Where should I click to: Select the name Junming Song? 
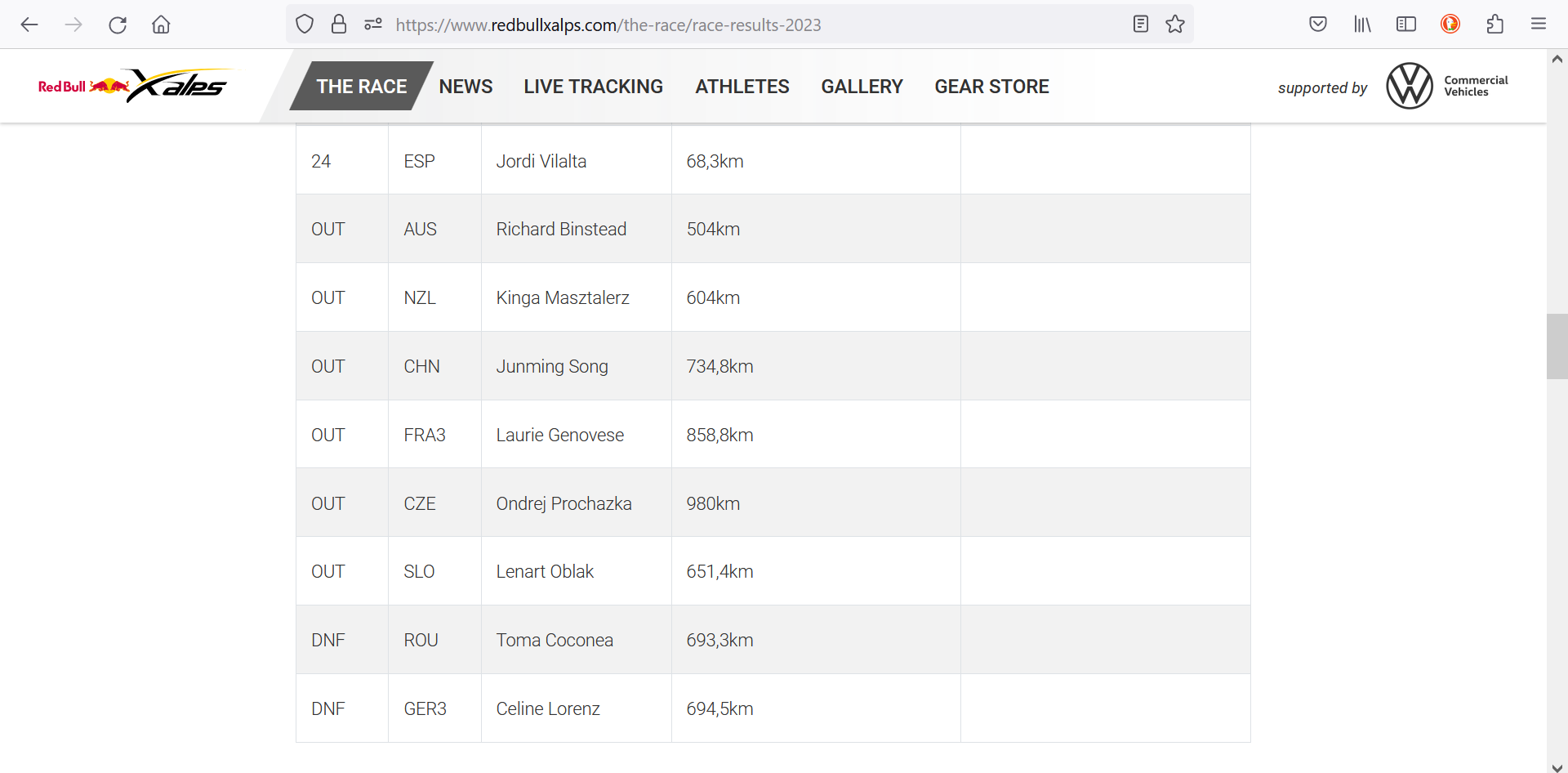pyautogui.click(x=552, y=367)
